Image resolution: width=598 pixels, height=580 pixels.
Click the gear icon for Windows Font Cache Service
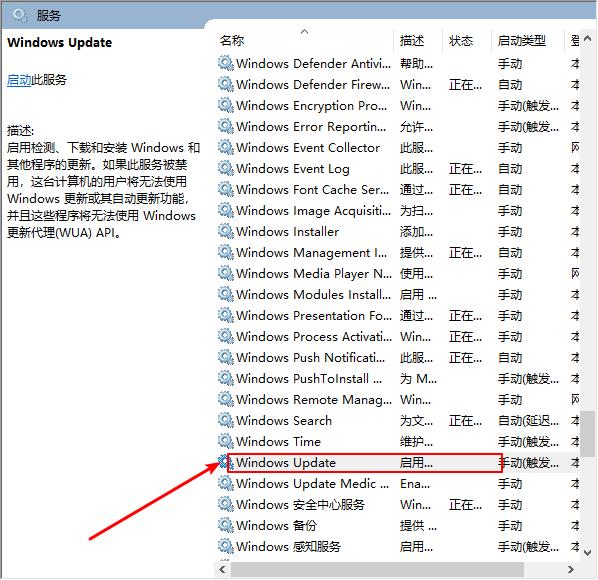[226, 189]
